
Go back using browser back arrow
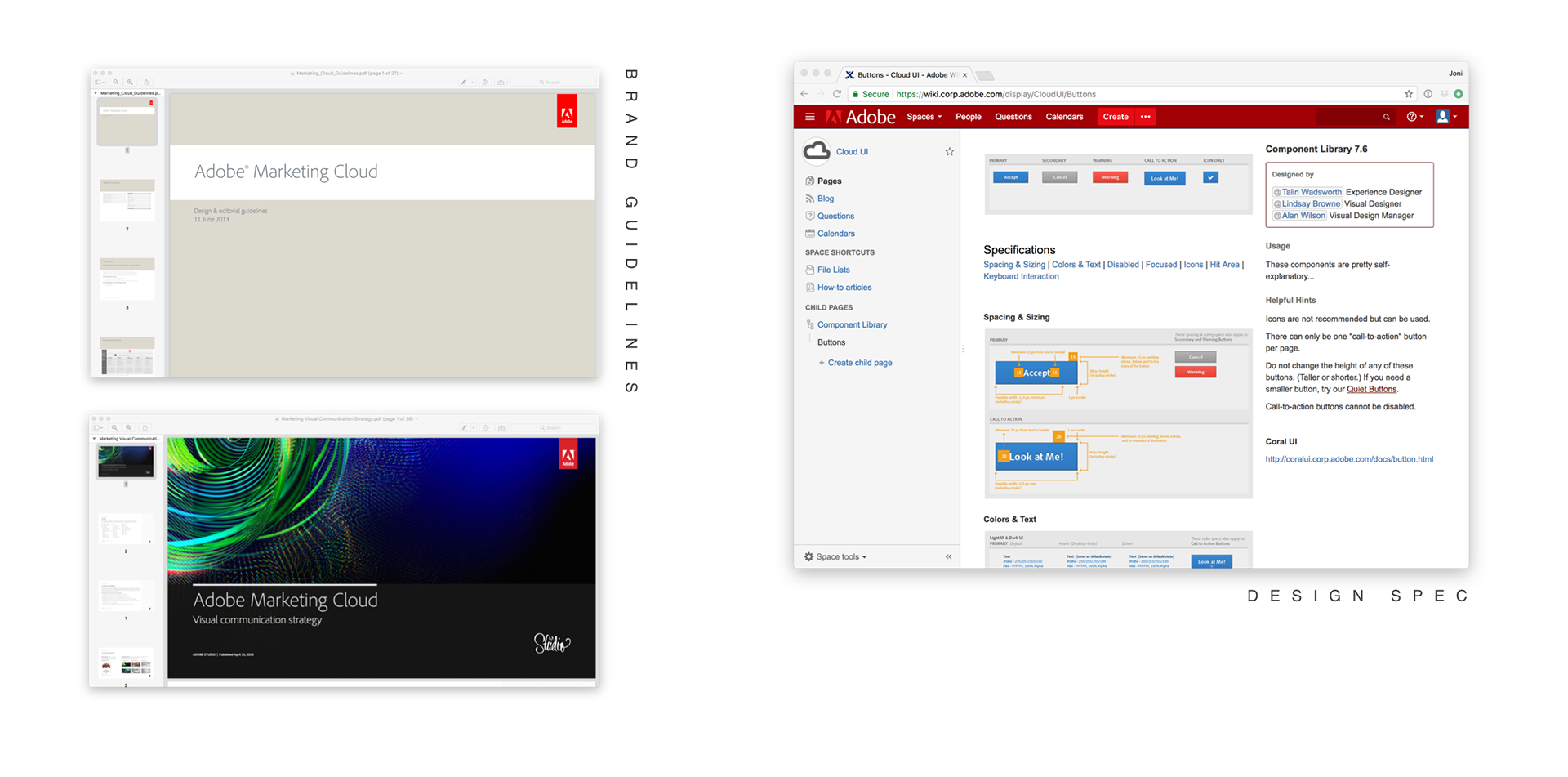click(x=804, y=94)
